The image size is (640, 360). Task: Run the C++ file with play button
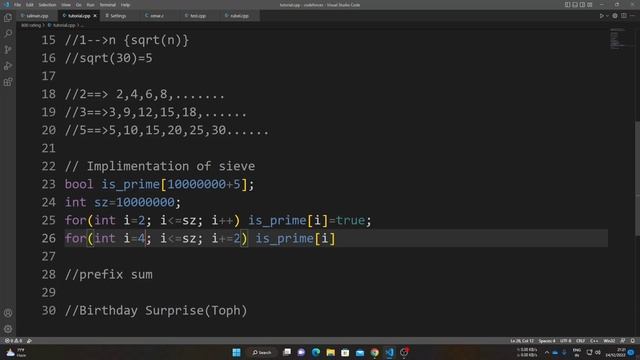click(x=601, y=16)
